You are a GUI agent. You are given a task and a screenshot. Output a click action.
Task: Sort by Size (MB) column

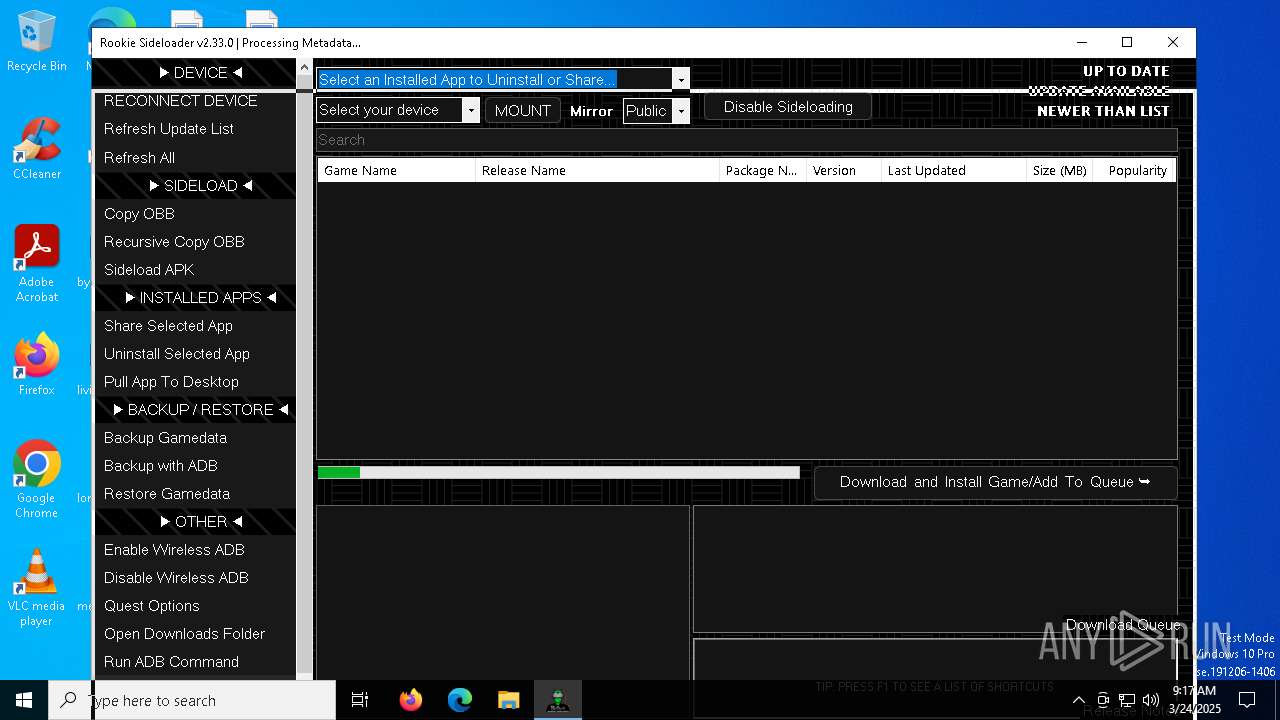pyautogui.click(x=1060, y=170)
